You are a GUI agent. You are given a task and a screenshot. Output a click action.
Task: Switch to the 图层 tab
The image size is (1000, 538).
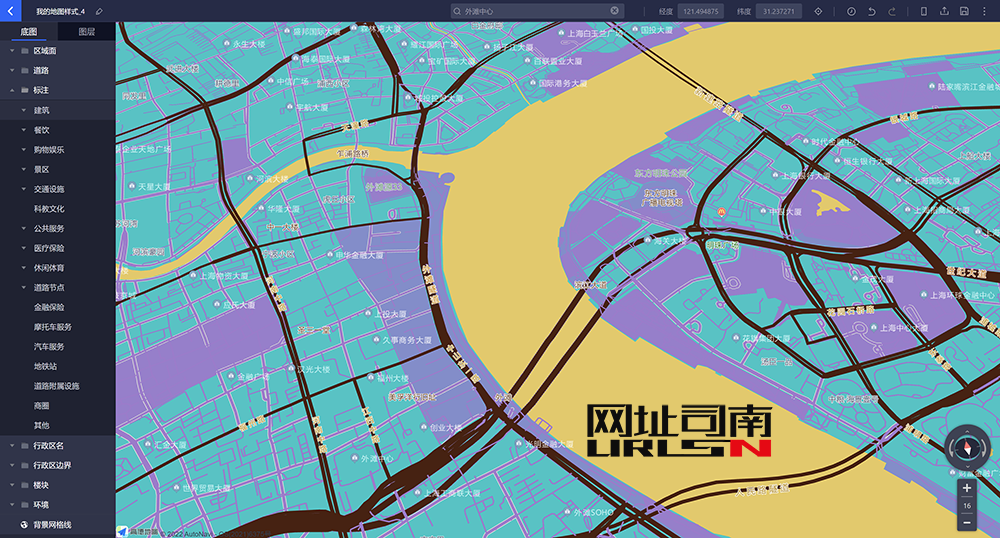(x=87, y=31)
